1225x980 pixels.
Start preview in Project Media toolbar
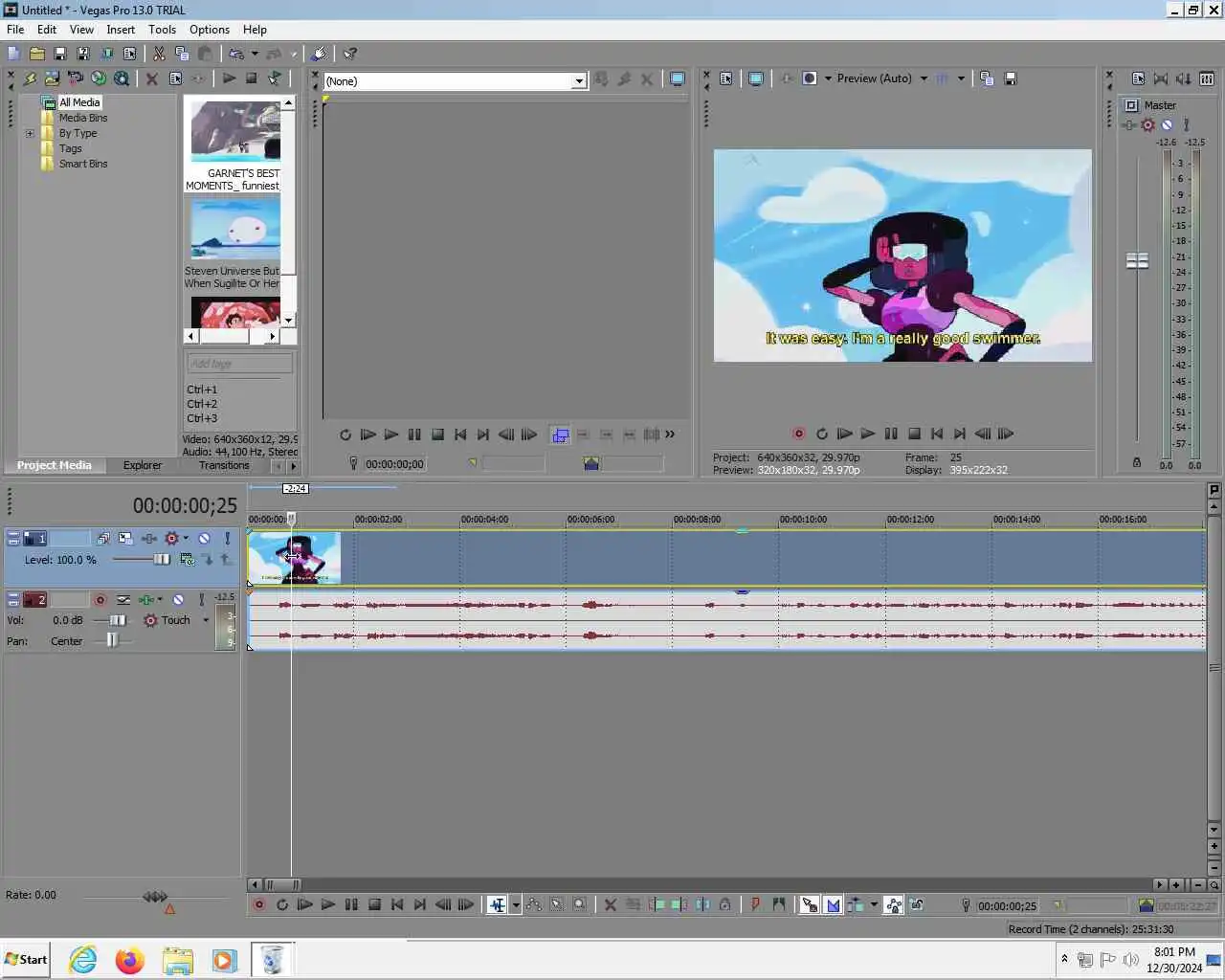pyautogui.click(x=229, y=78)
